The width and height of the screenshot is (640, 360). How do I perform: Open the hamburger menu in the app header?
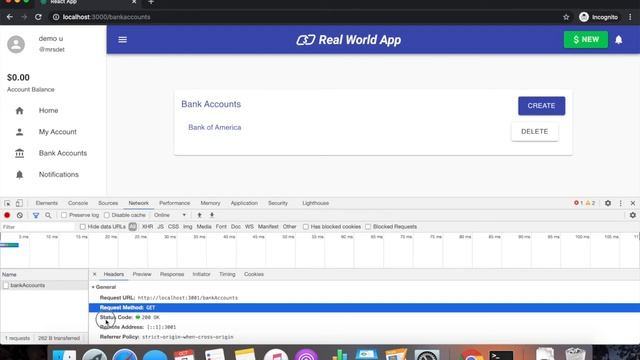[x=122, y=40]
